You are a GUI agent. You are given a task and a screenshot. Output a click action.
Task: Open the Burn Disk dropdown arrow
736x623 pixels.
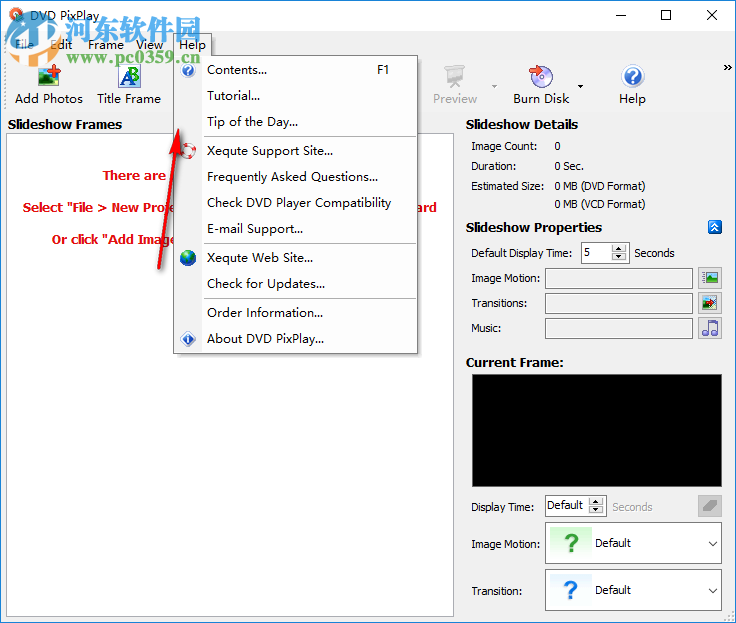(x=580, y=86)
